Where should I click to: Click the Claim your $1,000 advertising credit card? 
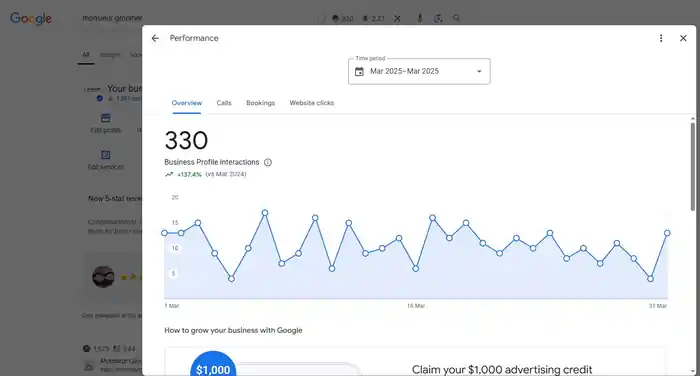(x=415, y=361)
